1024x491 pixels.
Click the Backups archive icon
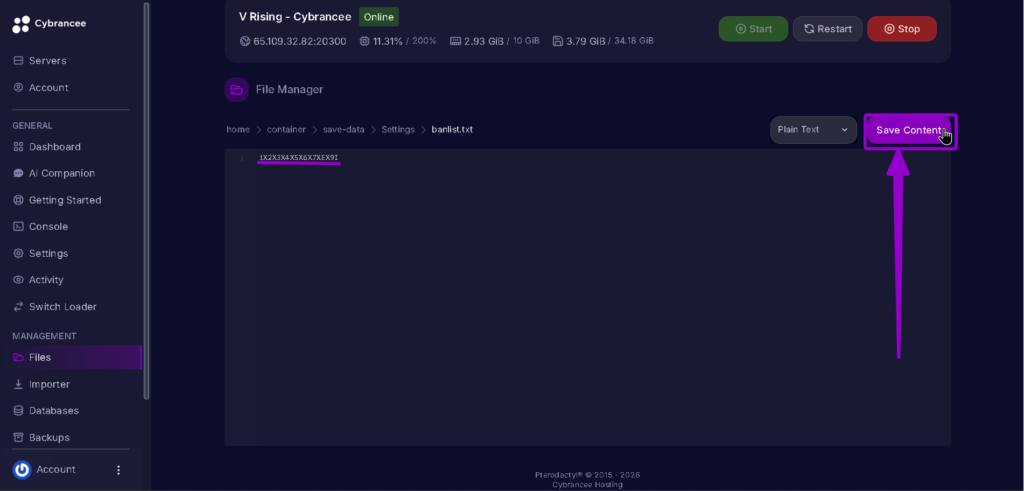(x=18, y=437)
